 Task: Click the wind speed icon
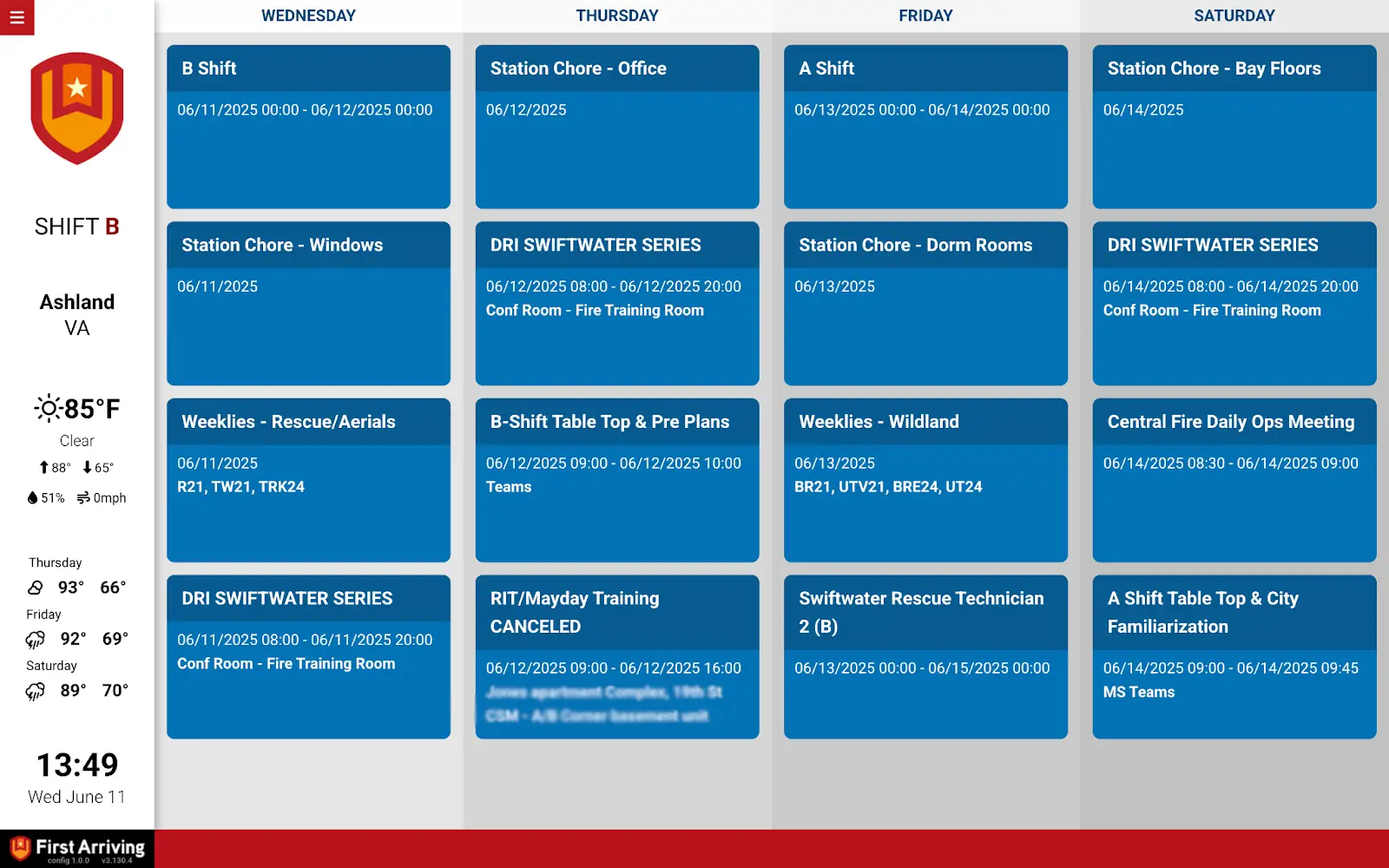coord(83,497)
